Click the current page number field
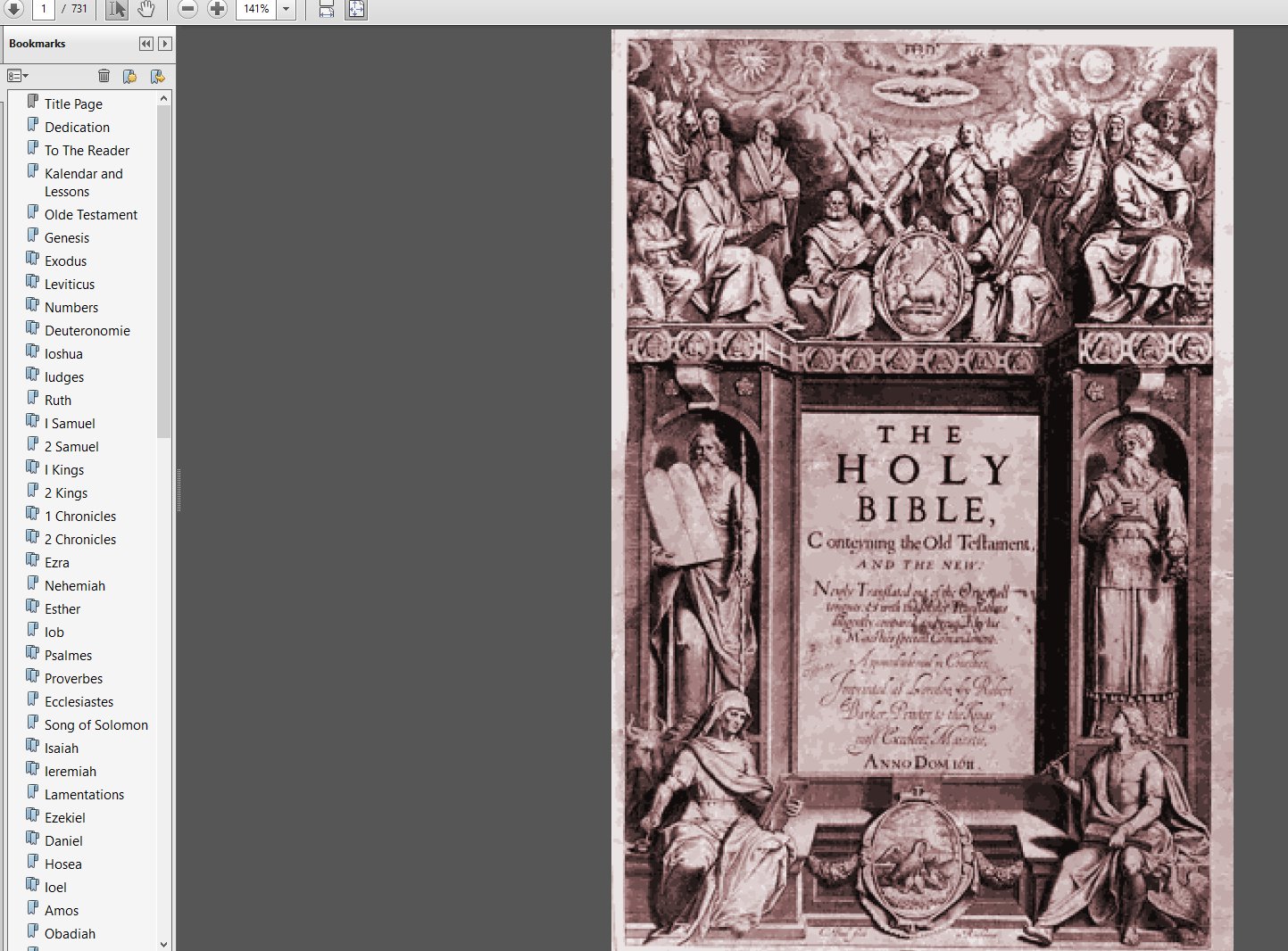This screenshot has height=951, width=1288. pyautogui.click(x=43, y=9)
